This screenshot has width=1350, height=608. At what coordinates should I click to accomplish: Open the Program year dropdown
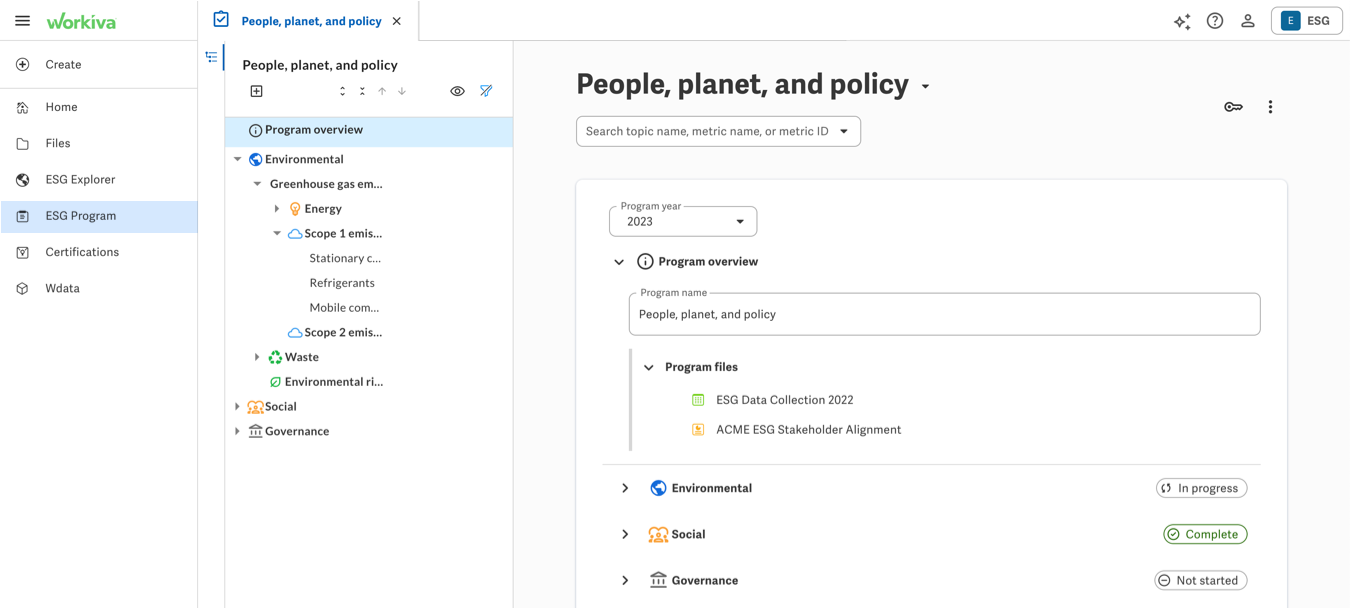pos(683,221)
